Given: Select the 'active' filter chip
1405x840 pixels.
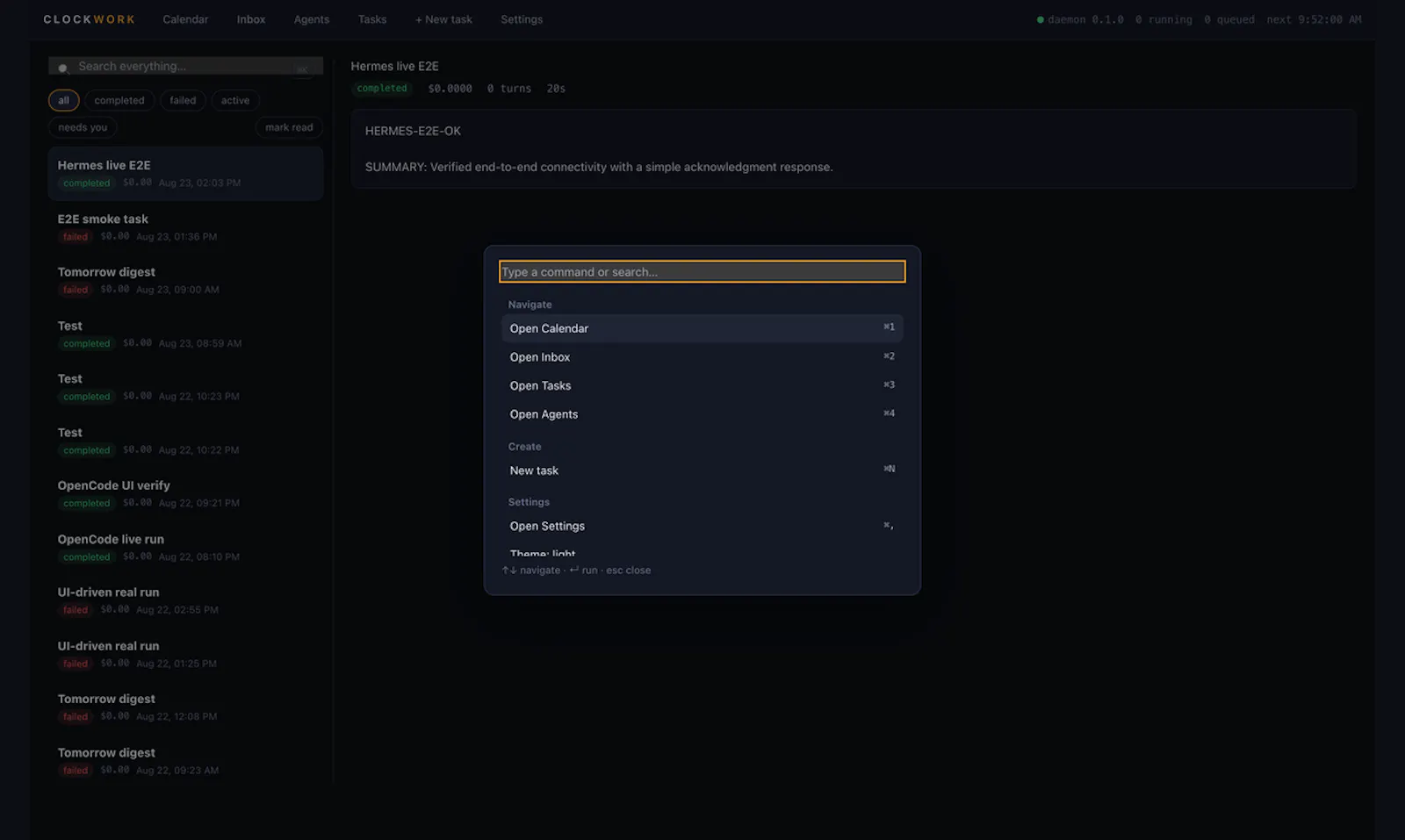Looking at the screenshot, I should click(x=235, y=101).
